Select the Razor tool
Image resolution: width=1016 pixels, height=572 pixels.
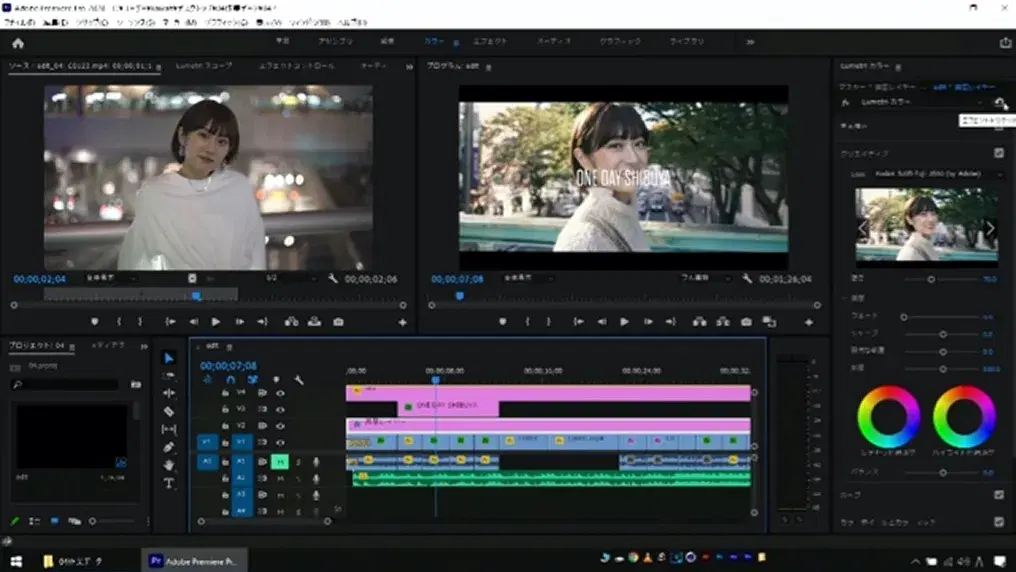pyautogui.click(x=168, y=411)
